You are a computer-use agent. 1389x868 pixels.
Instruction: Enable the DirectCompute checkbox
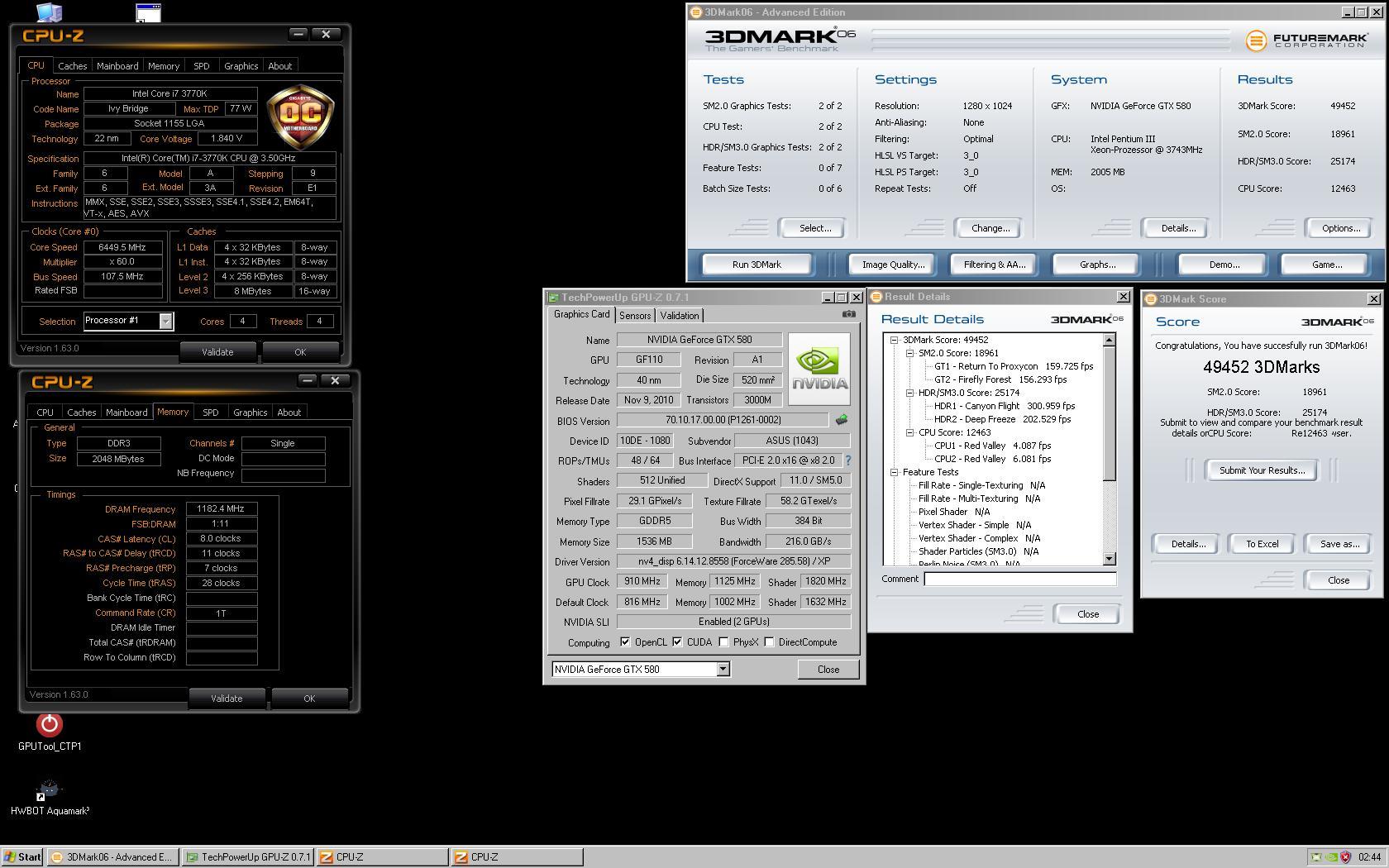click(769, 642)
